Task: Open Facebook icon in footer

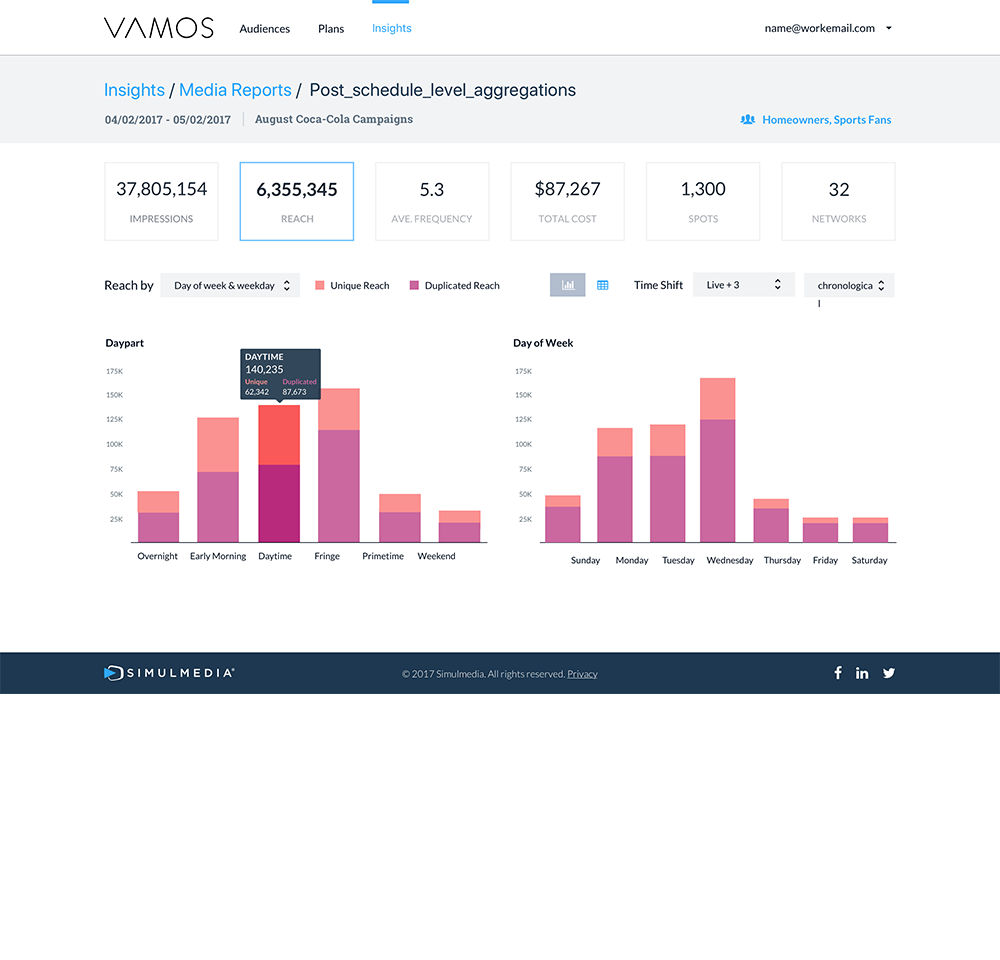Action: [838, 673]
